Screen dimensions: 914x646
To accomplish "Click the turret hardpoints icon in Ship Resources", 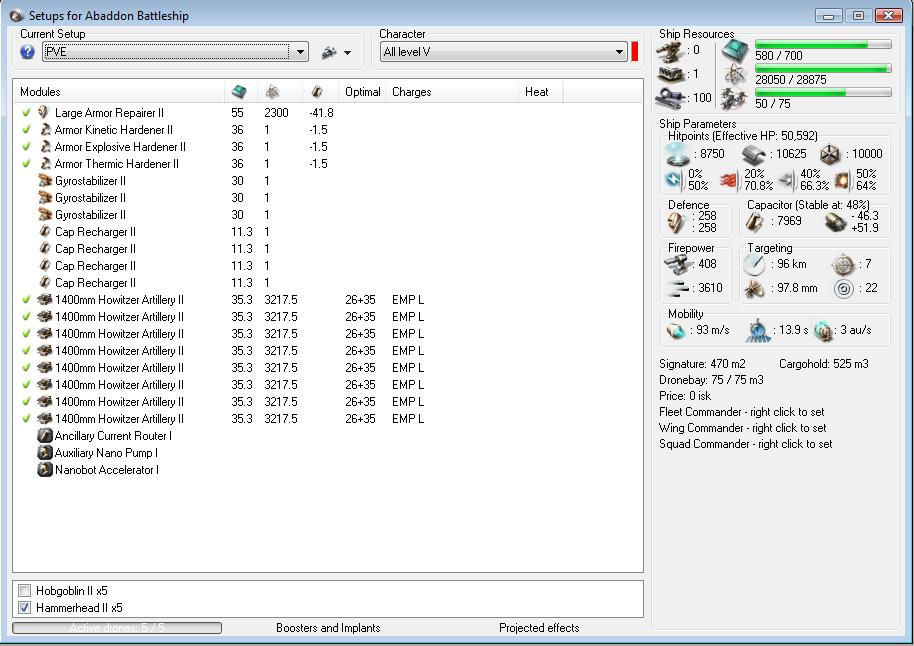I will [669, 51].
